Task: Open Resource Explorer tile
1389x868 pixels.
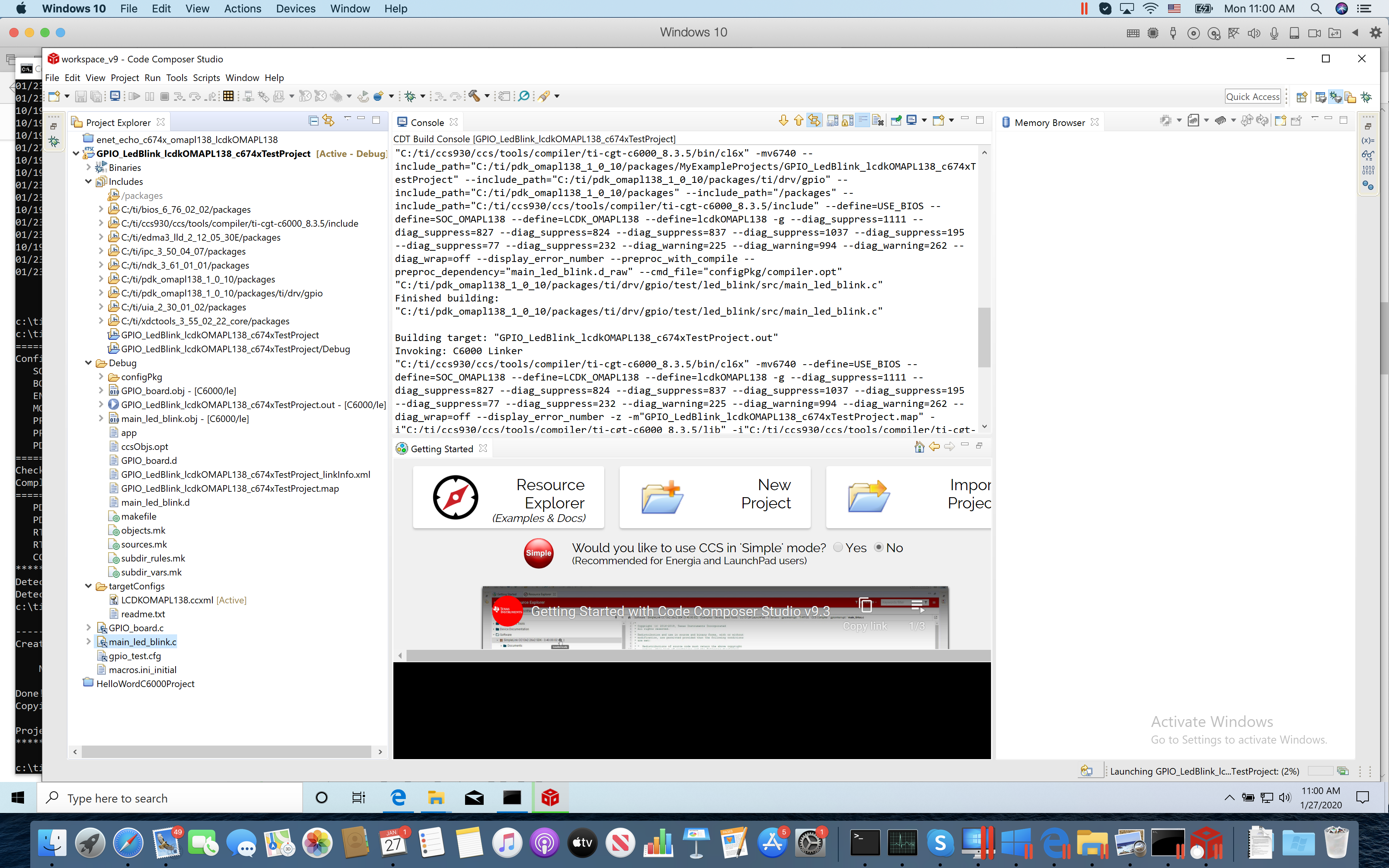Action: coord(508,498)
